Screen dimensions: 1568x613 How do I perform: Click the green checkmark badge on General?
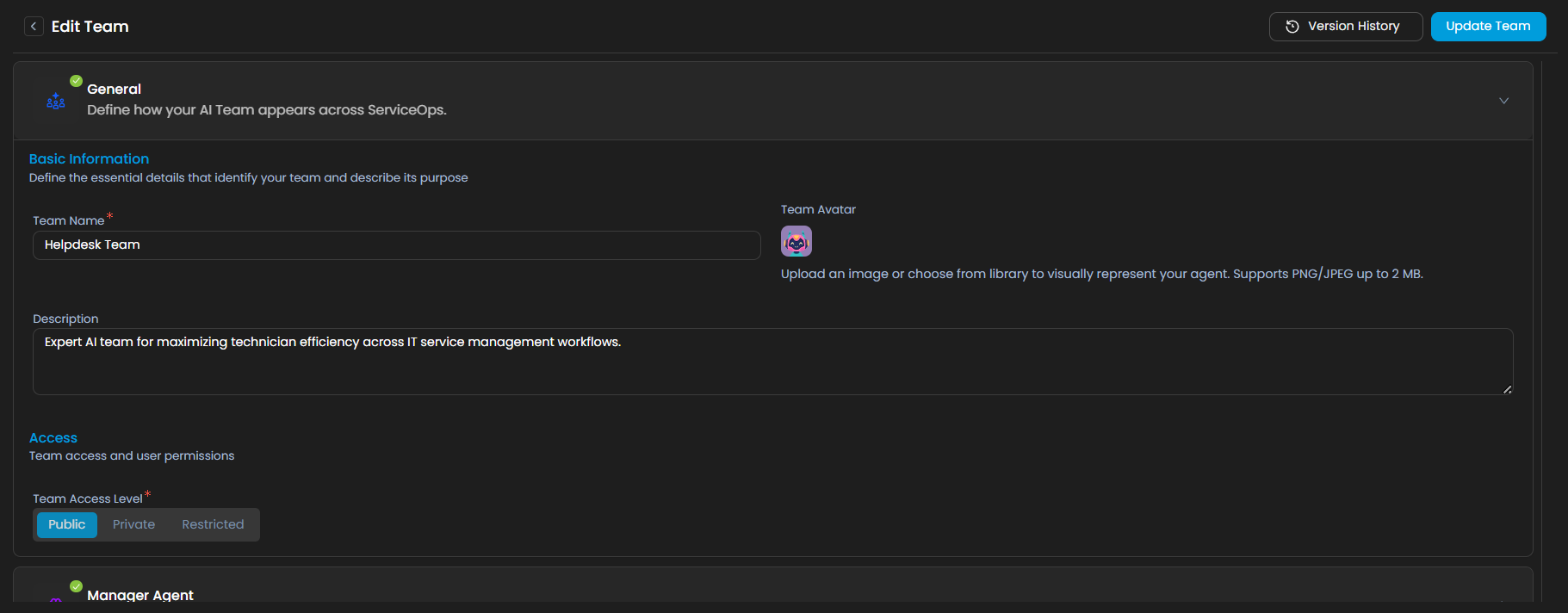click(77, 81)
